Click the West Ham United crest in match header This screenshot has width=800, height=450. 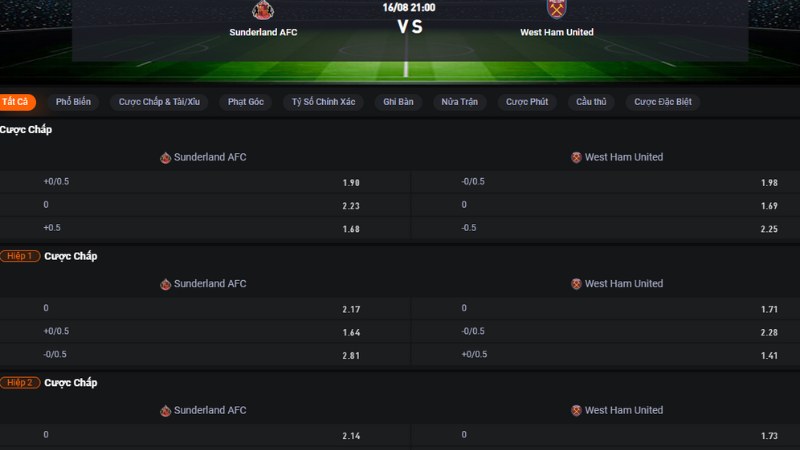pyautogui.click(x=556, y=10)
